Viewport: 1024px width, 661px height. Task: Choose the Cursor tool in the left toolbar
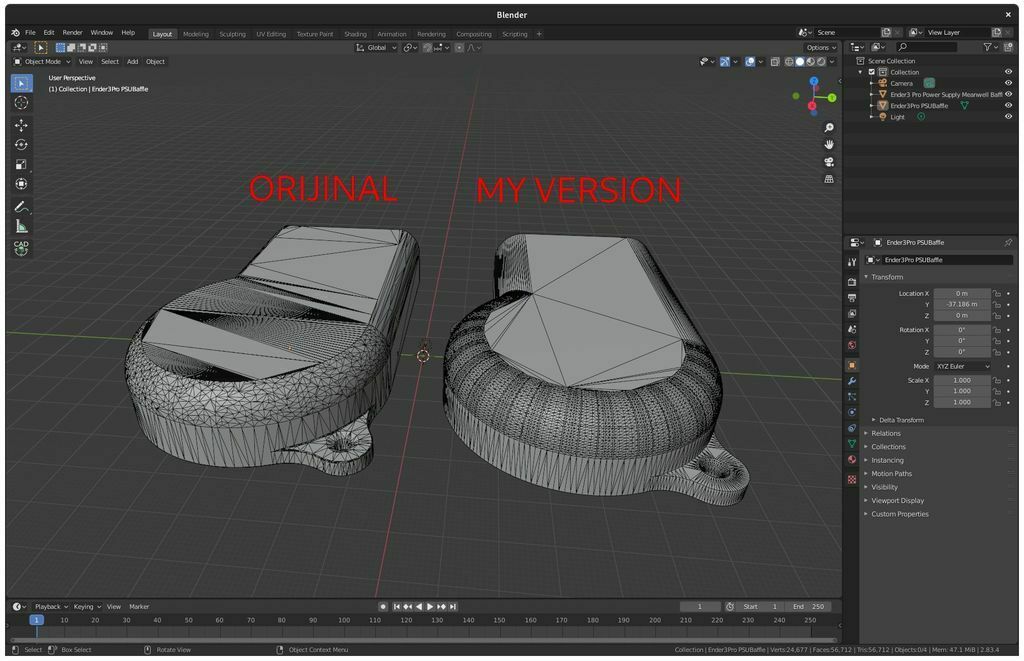(x=21, y=103)
